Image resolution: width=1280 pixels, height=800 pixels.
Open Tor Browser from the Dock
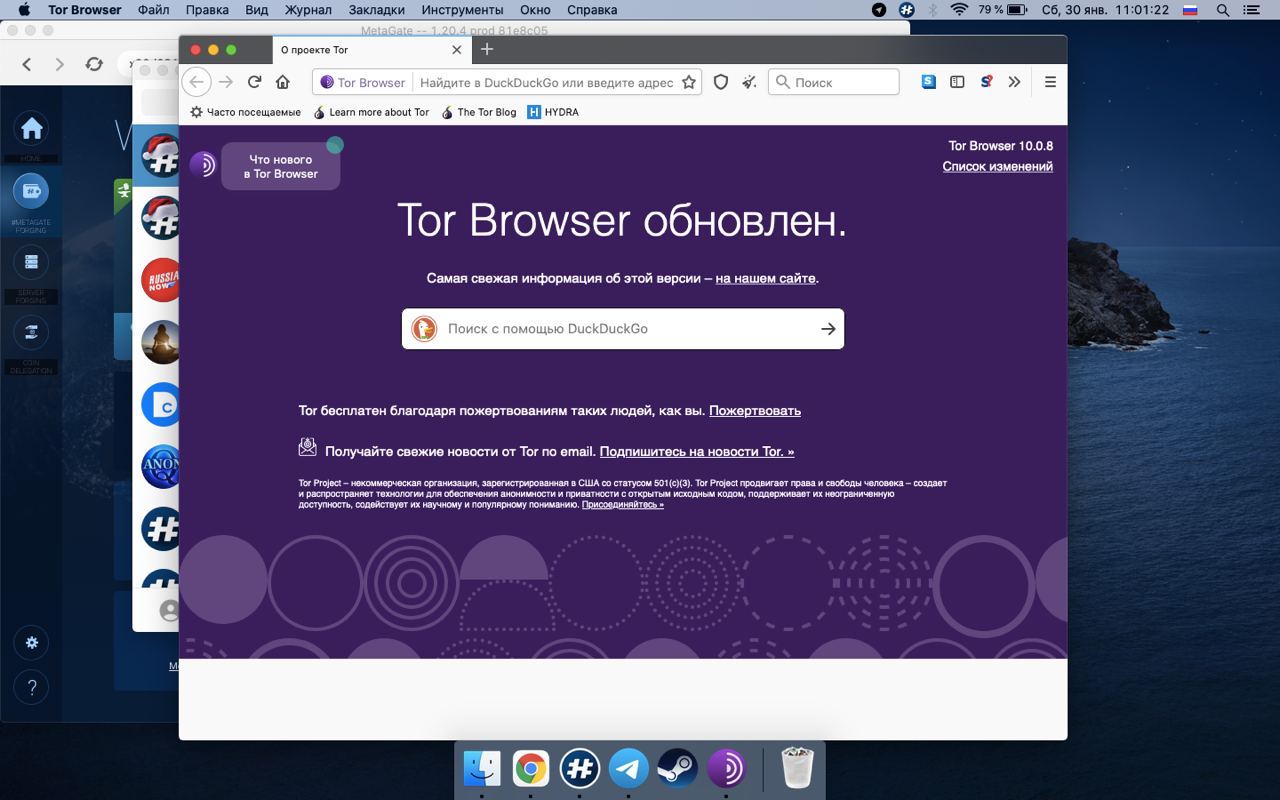[x=727, y=768]
